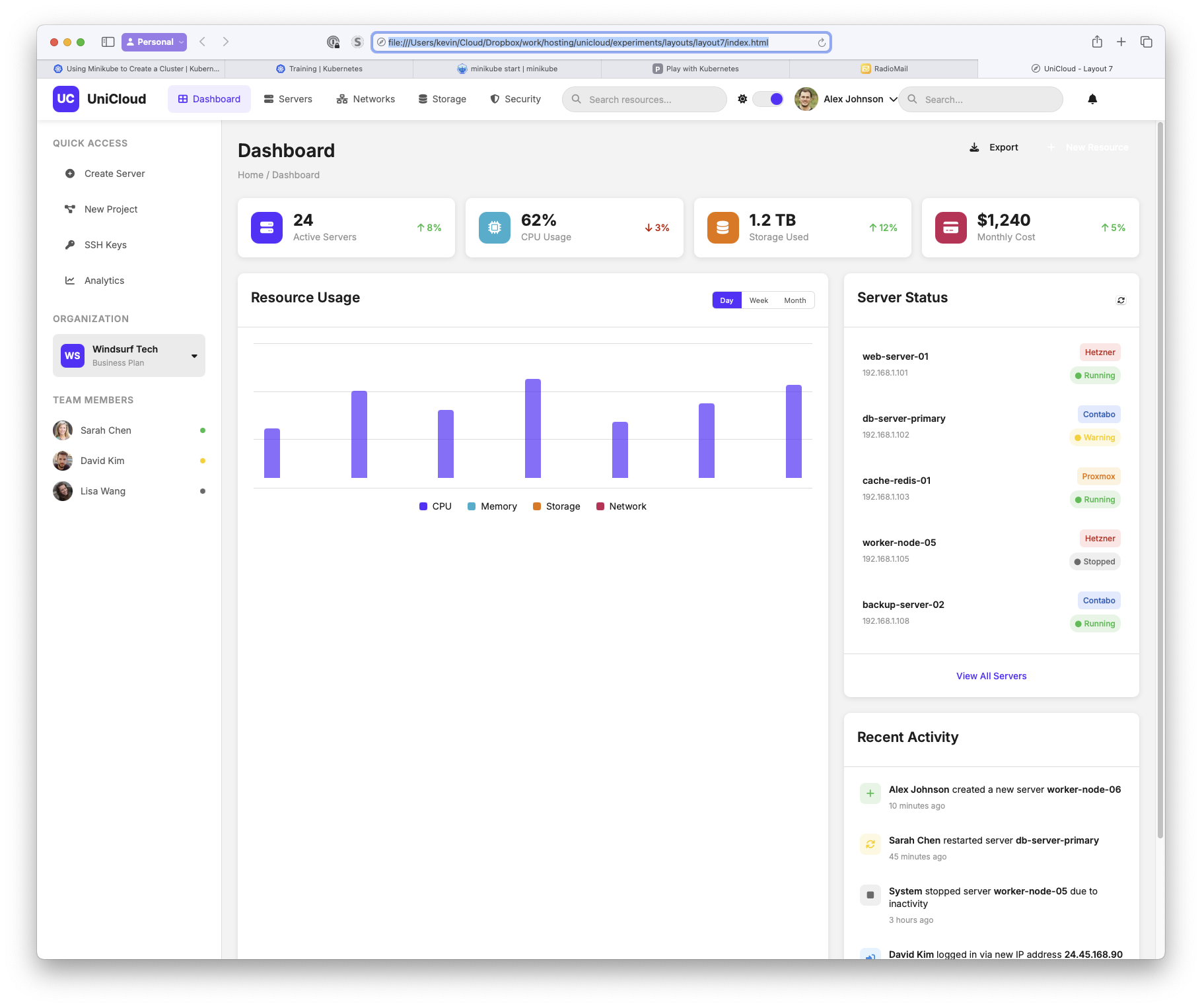Image resolution: width=1202 pixels, height=1008 pixels.
Task: Open Safari sidebar panel icon
Action: pos(108,42)
